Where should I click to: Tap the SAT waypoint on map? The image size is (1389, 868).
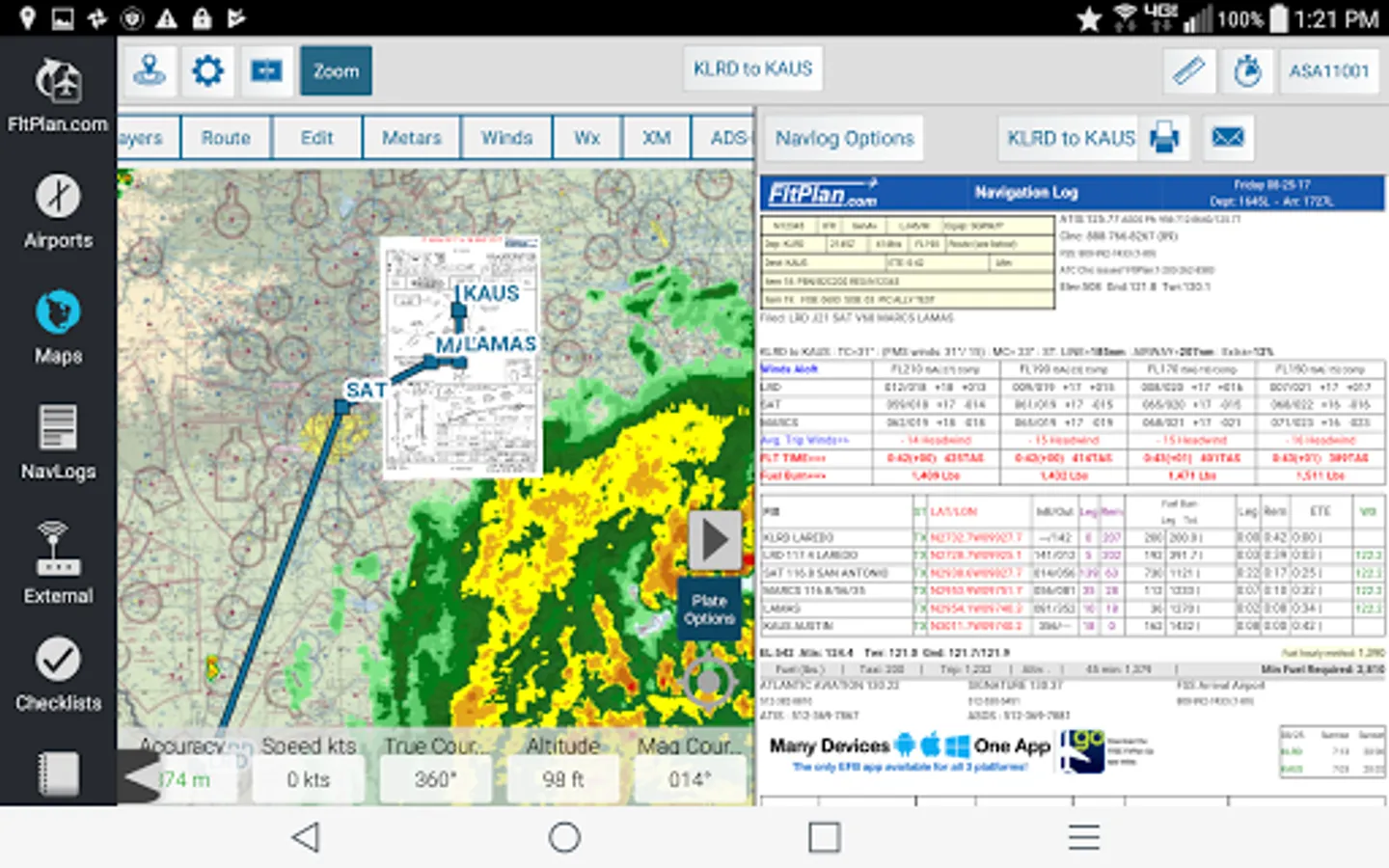(341, 407)
